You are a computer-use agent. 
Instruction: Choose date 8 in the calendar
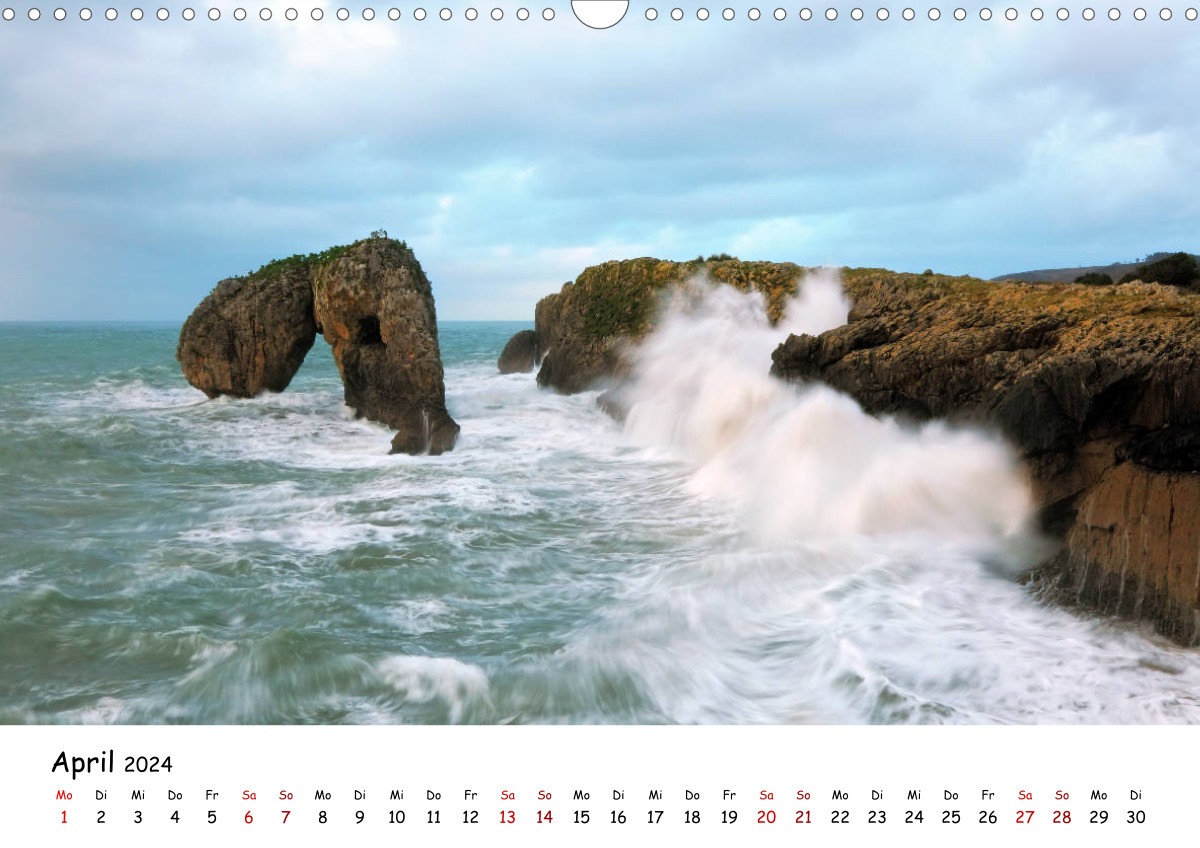pyautogui.click(x=323, y=817)
